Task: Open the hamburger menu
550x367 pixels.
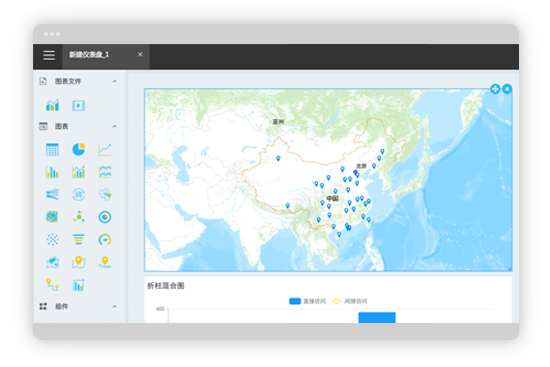Action: coord(49,55)
